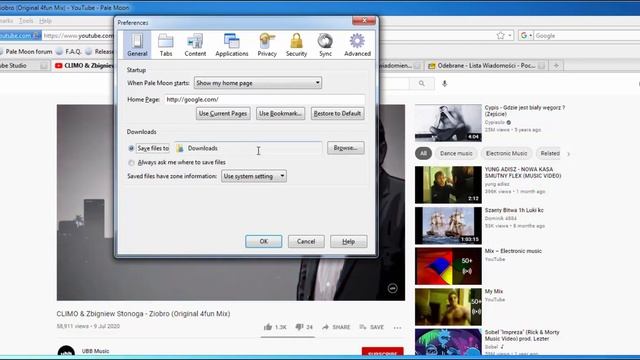The height and width of the screenshot is (360, 640).
Task: Click the Home Page URL field
Action: click(264, 99)
